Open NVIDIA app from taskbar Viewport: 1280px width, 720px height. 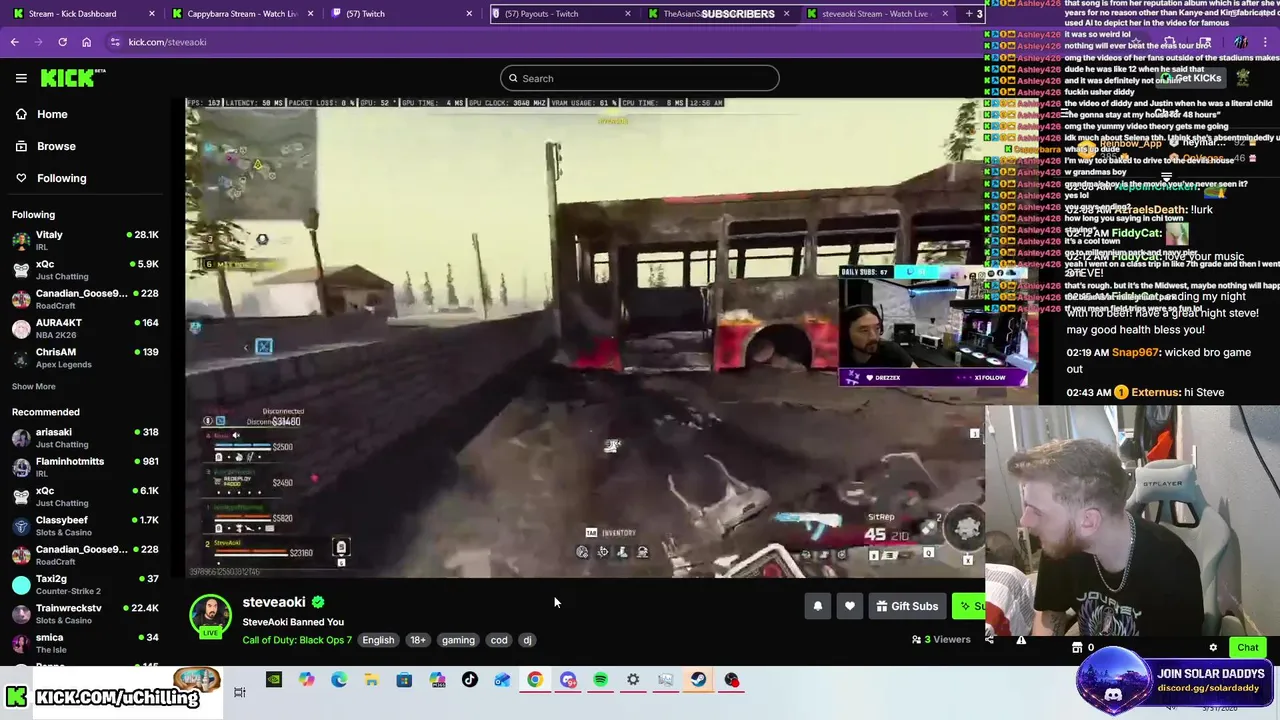[274, 680]
